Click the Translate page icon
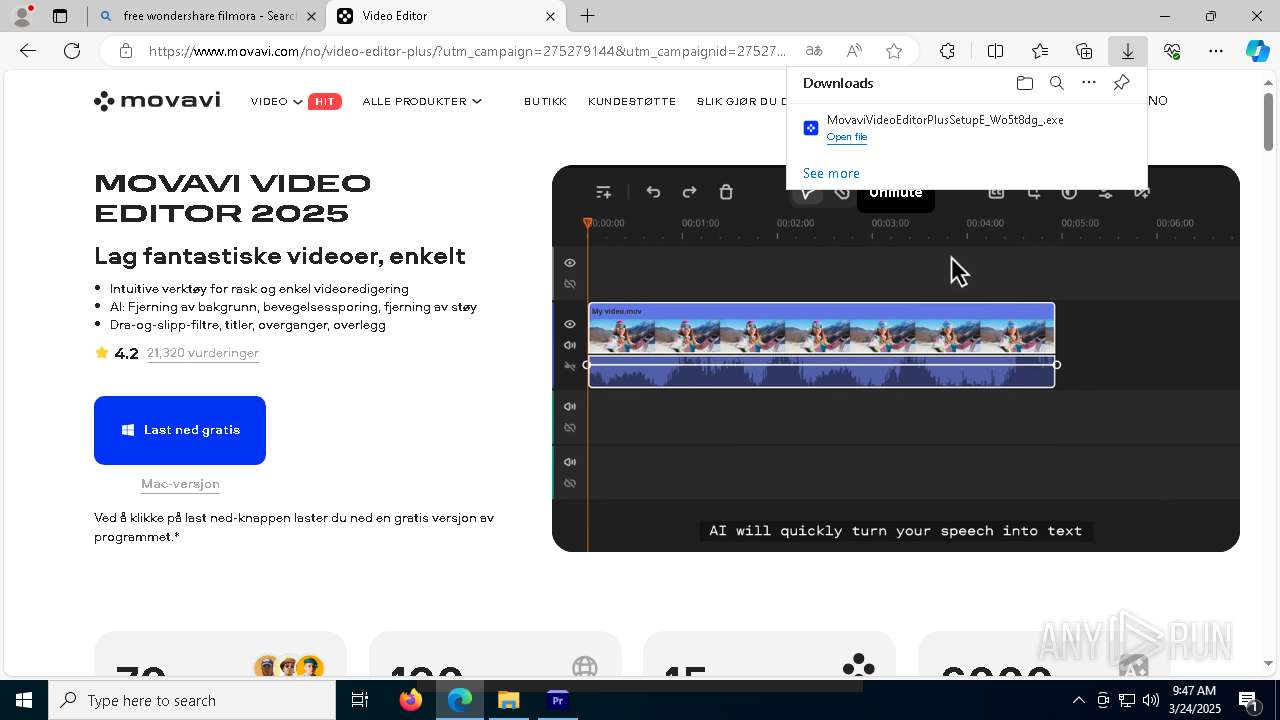The image size is (1280, 720). (x=814, y=51)
